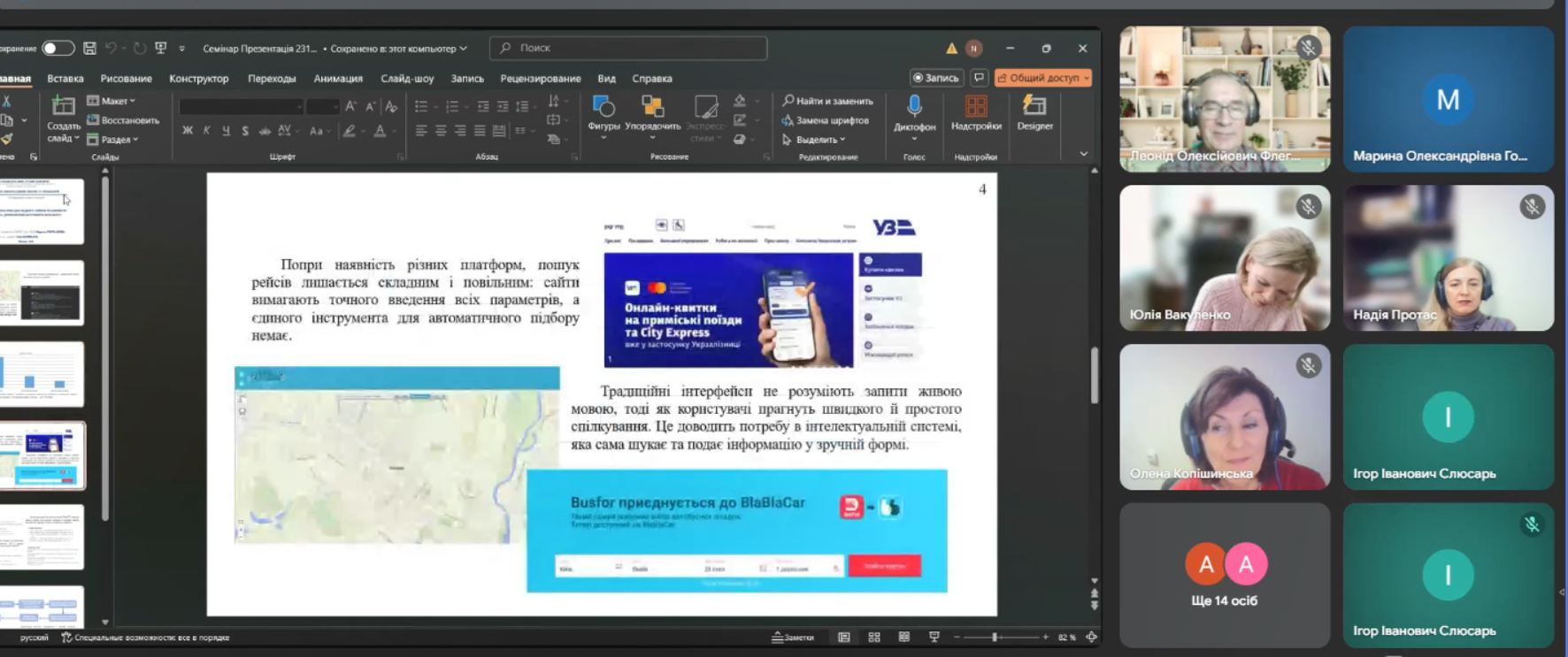Click the Add-ins (Надстройки) icon

[976, 110]
